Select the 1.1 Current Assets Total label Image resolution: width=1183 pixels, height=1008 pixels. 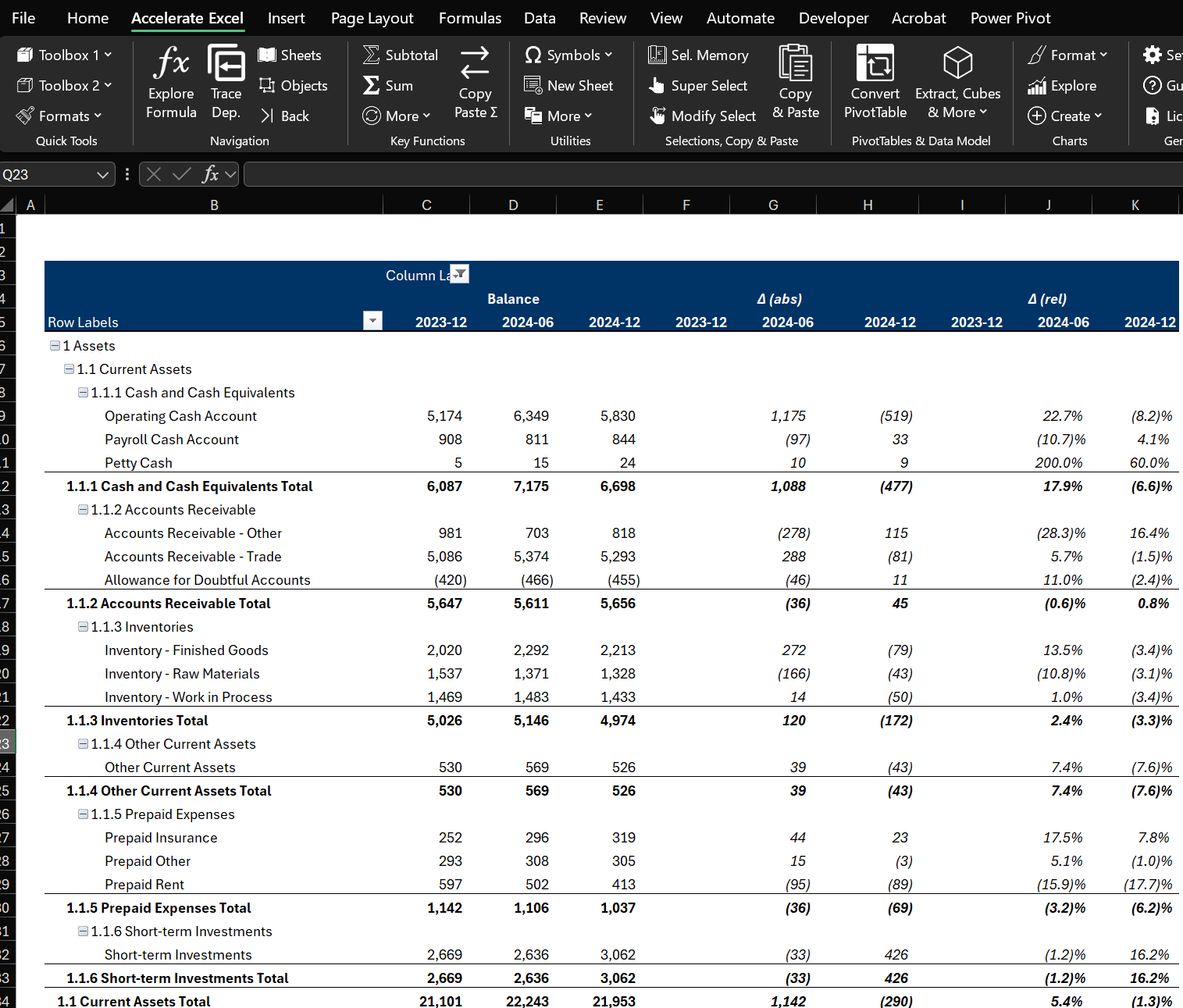click(x=134, y=1001)
